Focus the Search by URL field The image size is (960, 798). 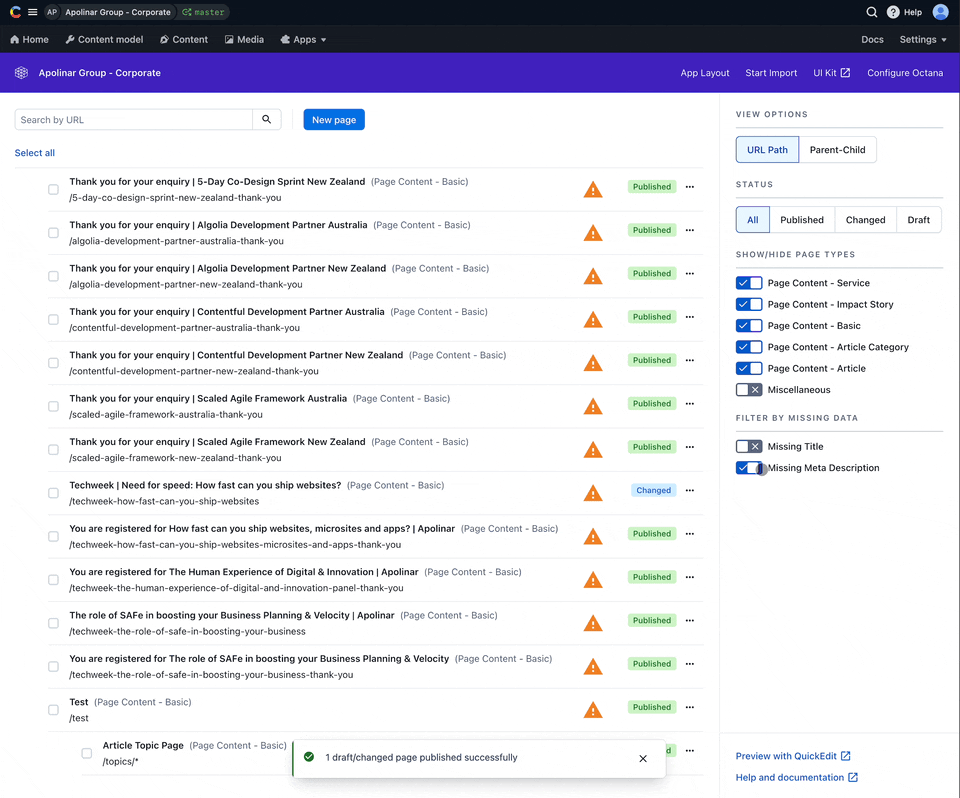[x=133, y=119]
